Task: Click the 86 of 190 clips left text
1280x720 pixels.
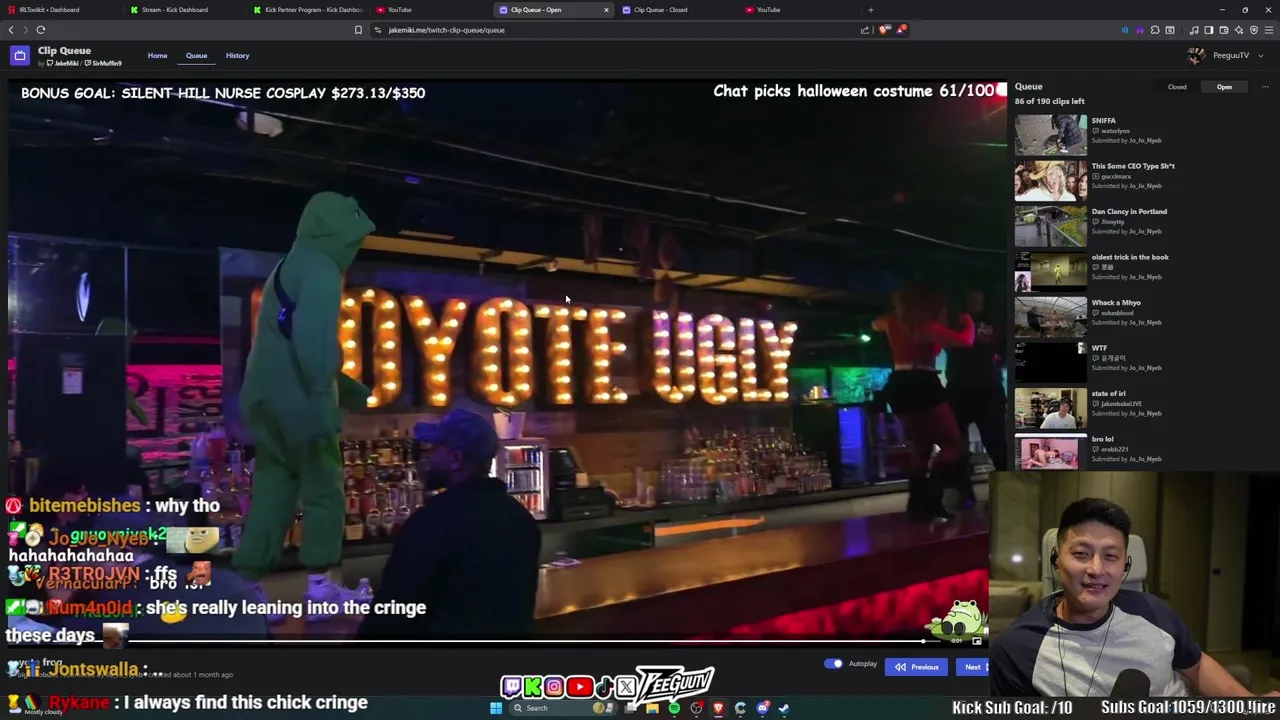Action: pyautogui.click(x=1049, y=101)
